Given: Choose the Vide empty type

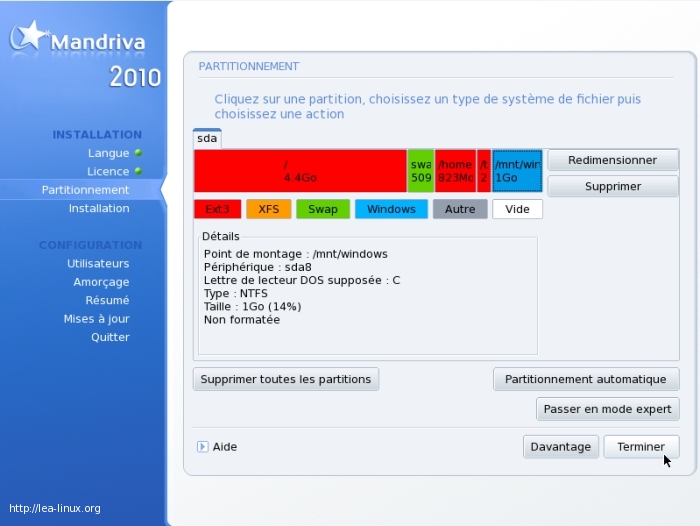Looking at the screenshot, I should click(x=517, y=209).
